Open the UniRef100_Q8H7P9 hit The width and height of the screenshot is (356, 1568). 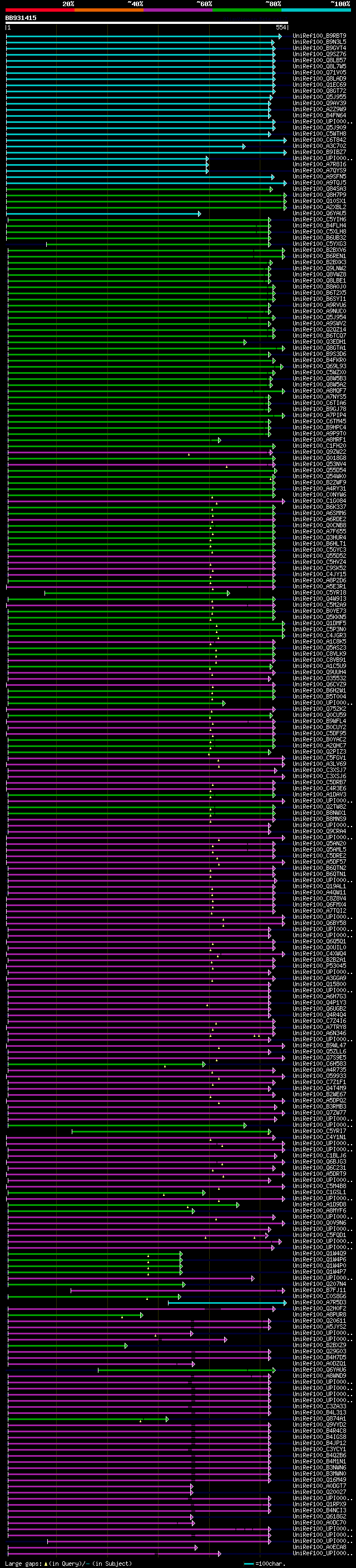coord(319,195)
